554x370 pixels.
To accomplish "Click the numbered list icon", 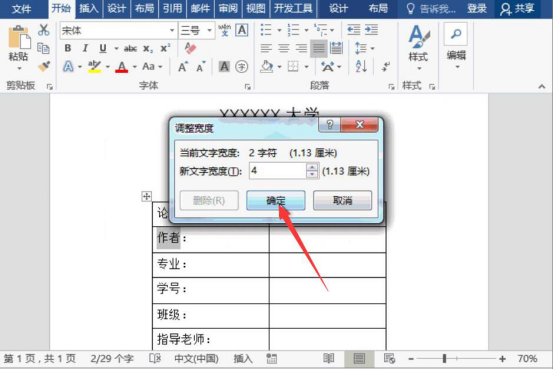I will click(x=293, y=30).
